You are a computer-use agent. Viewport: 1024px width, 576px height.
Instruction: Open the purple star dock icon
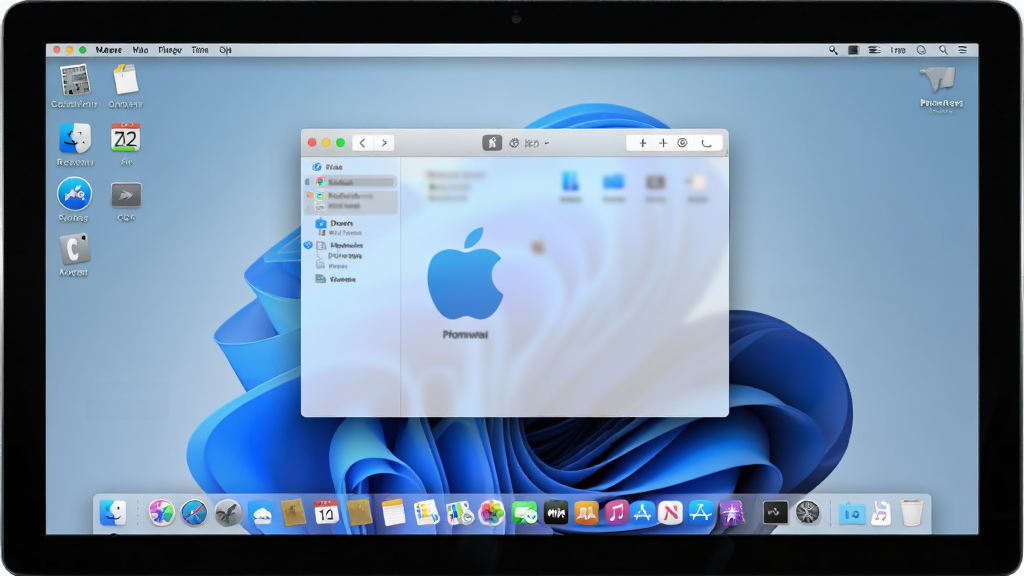(732, 513)
